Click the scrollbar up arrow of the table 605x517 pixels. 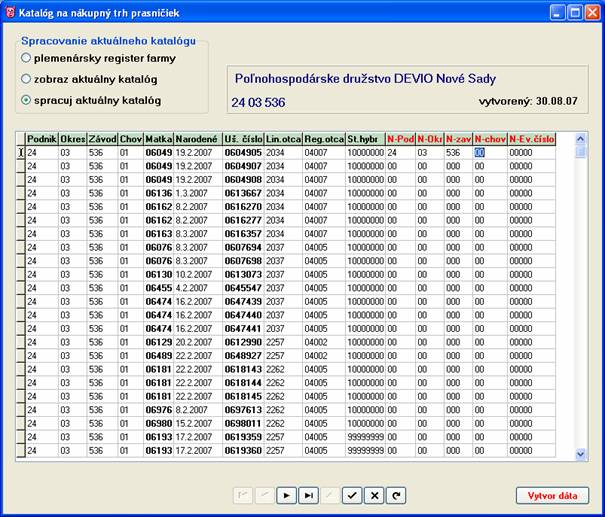(580, 139)
